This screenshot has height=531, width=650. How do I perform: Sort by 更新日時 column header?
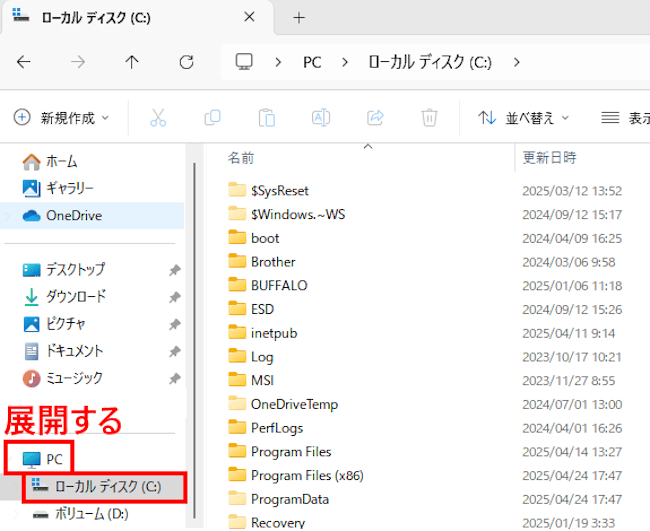[549, 158]
